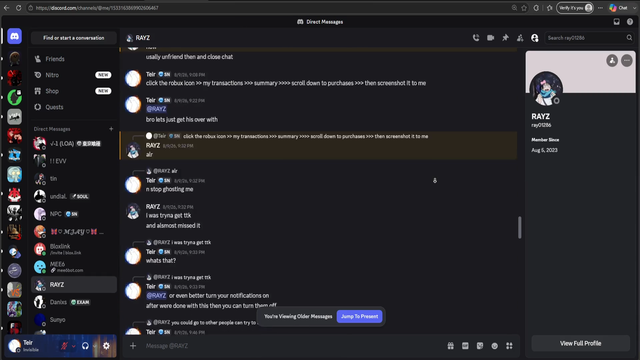Open the -/-1 (LOA) conversation
The image size is (640, 360).
73,143
